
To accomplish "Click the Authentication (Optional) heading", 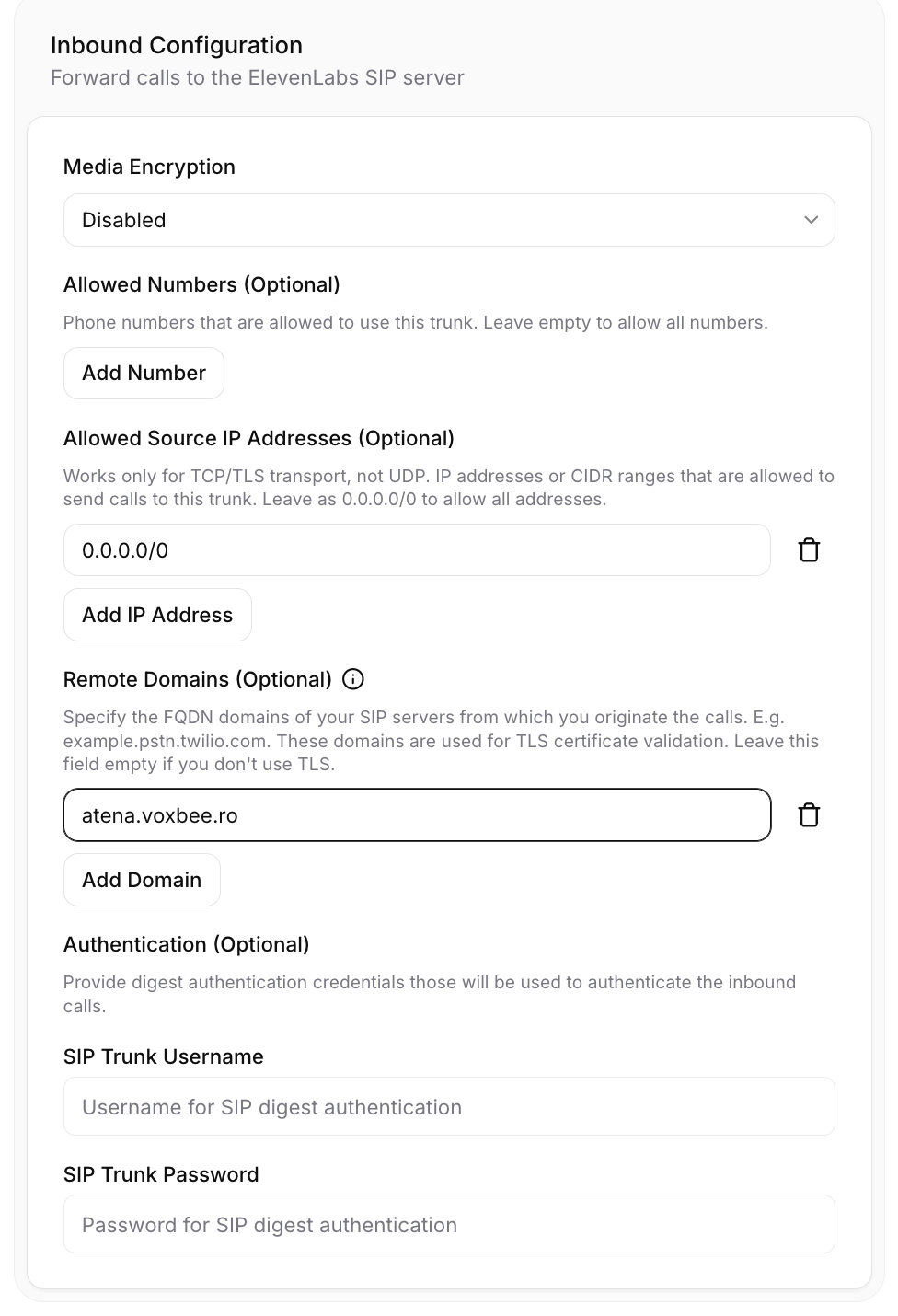I will tap(186, 944).
